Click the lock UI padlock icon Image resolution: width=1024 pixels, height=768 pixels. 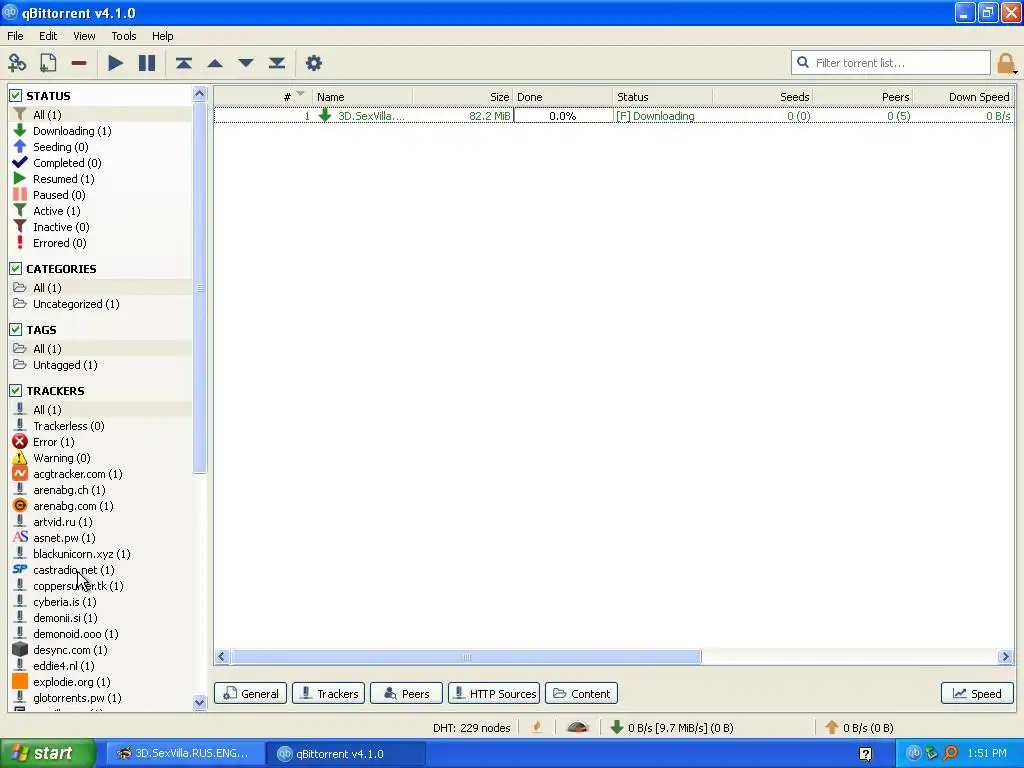coord(1005,63)
